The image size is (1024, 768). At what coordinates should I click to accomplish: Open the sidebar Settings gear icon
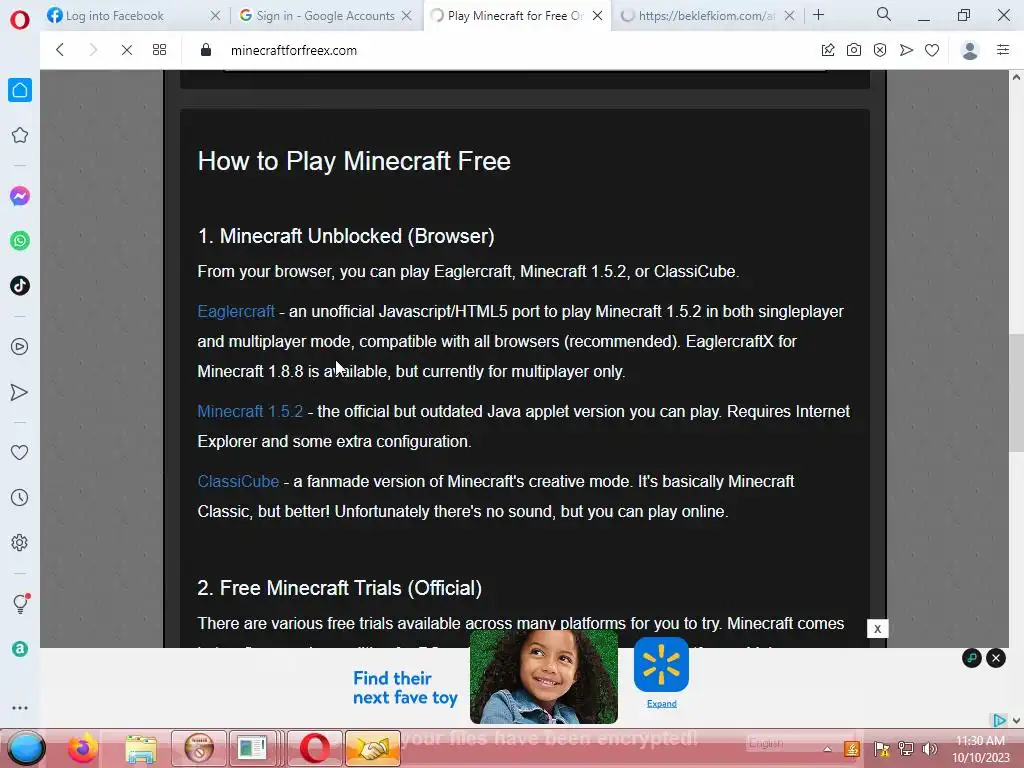click(20, 543)
